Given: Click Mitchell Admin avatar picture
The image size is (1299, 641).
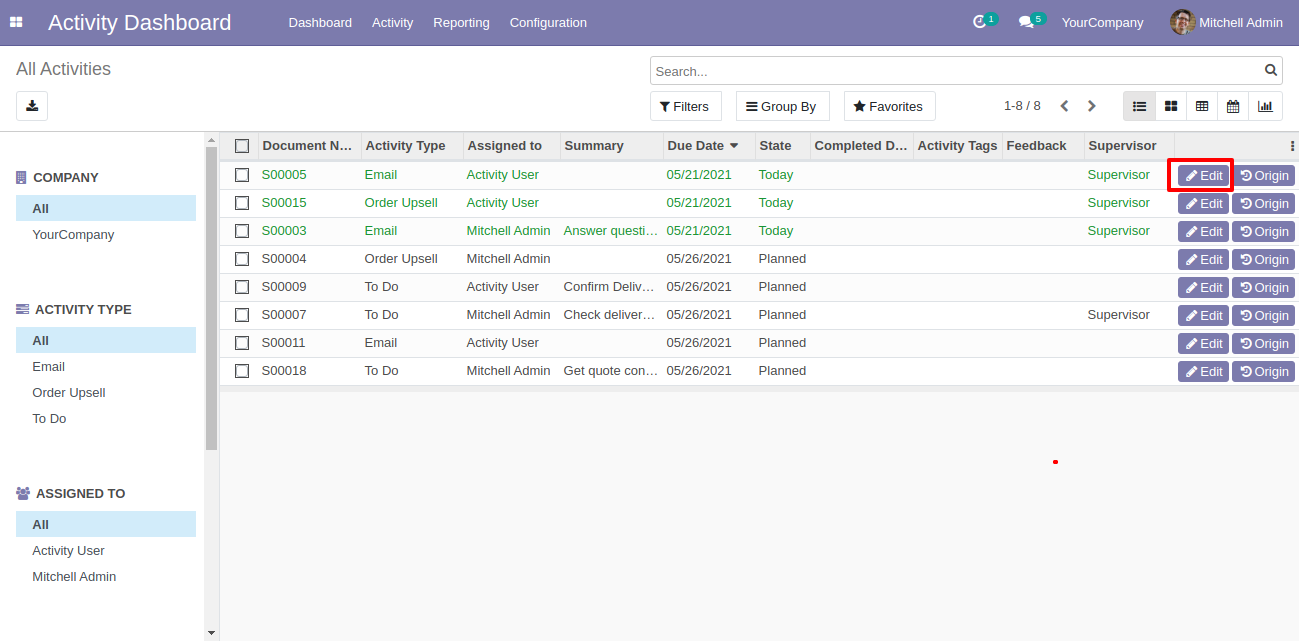Looking at the screenshot, I should pyautogui.click(x=1183, y=22).
